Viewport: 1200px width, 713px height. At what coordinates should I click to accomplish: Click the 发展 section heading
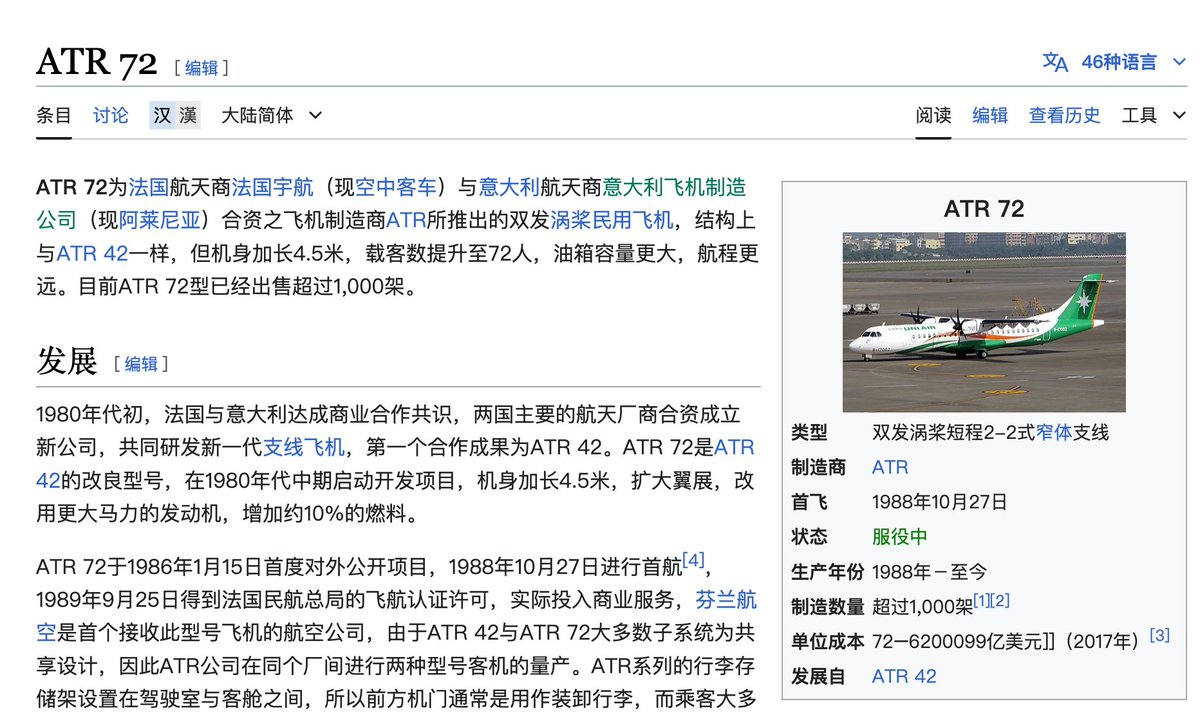67,361
